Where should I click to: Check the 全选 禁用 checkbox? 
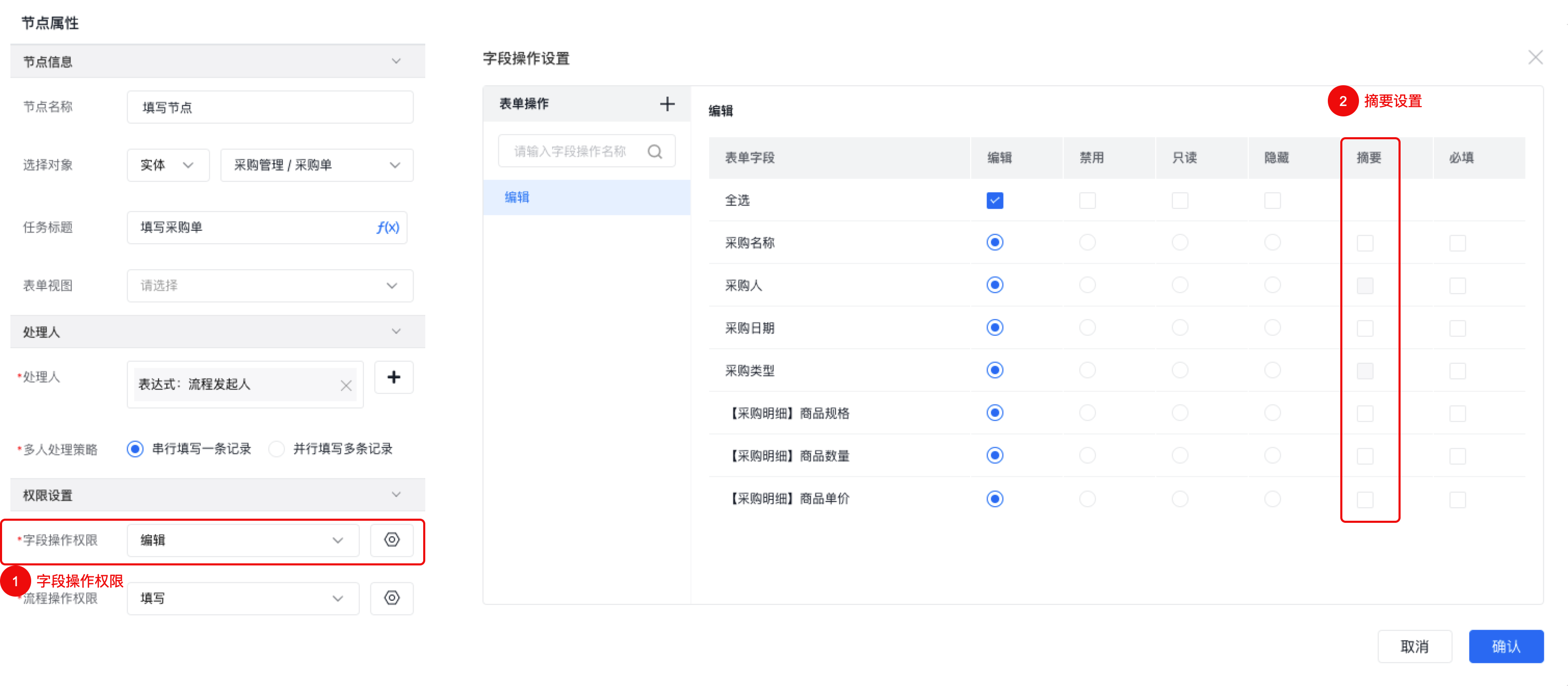[1087, 200]
